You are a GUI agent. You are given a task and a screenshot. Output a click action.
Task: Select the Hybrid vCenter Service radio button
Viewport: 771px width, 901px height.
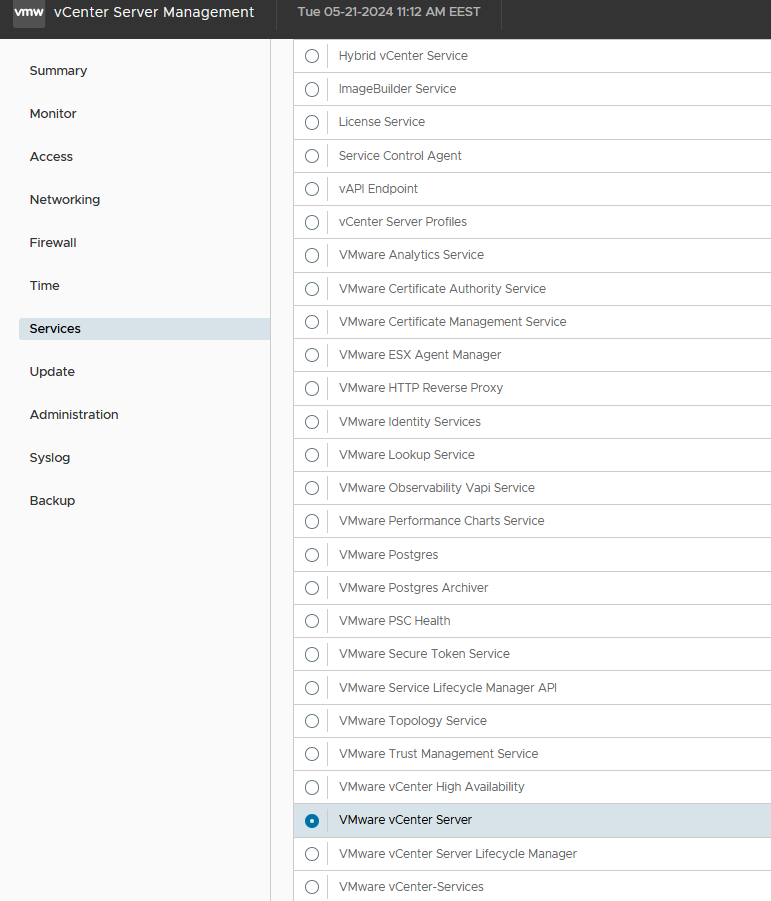pos(312,56)
